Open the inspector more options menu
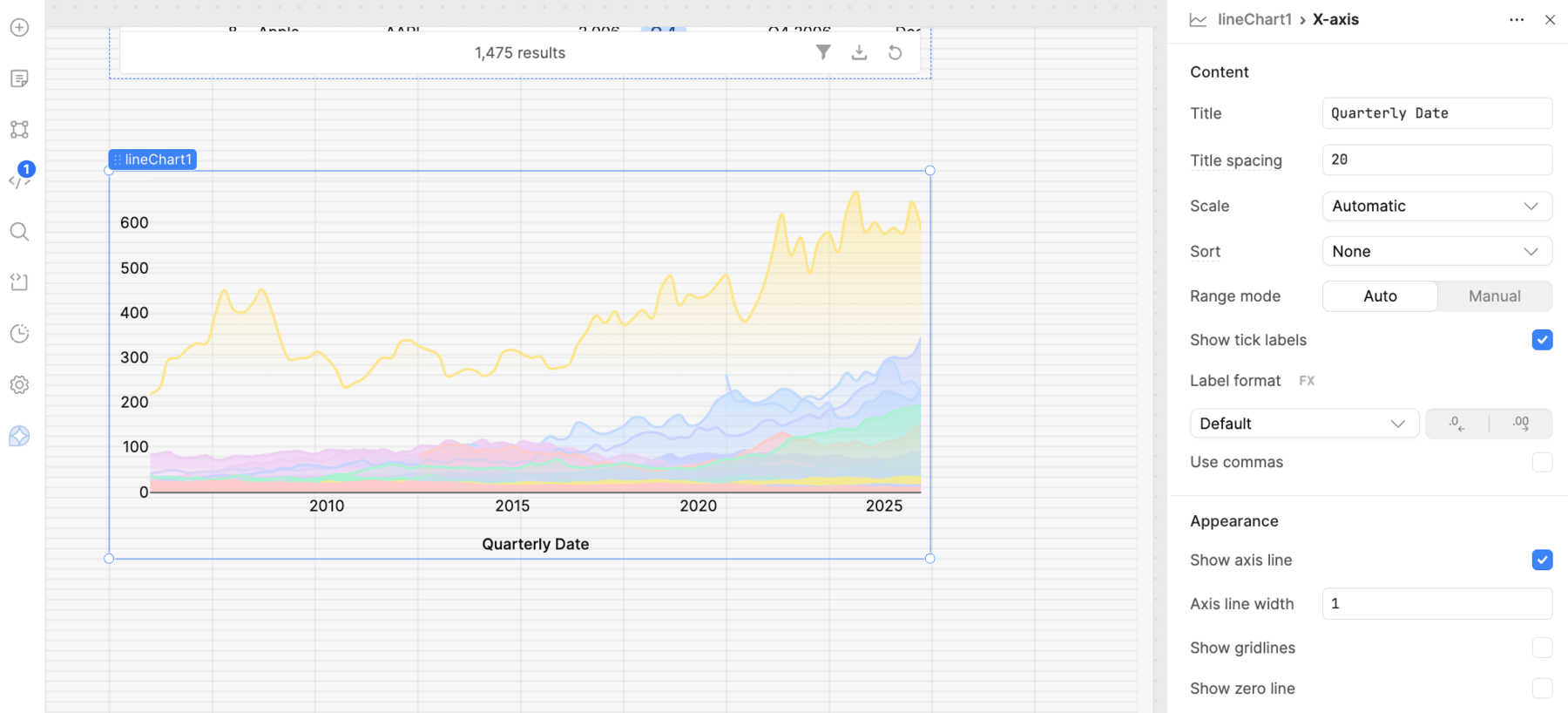 [1517, 19]
